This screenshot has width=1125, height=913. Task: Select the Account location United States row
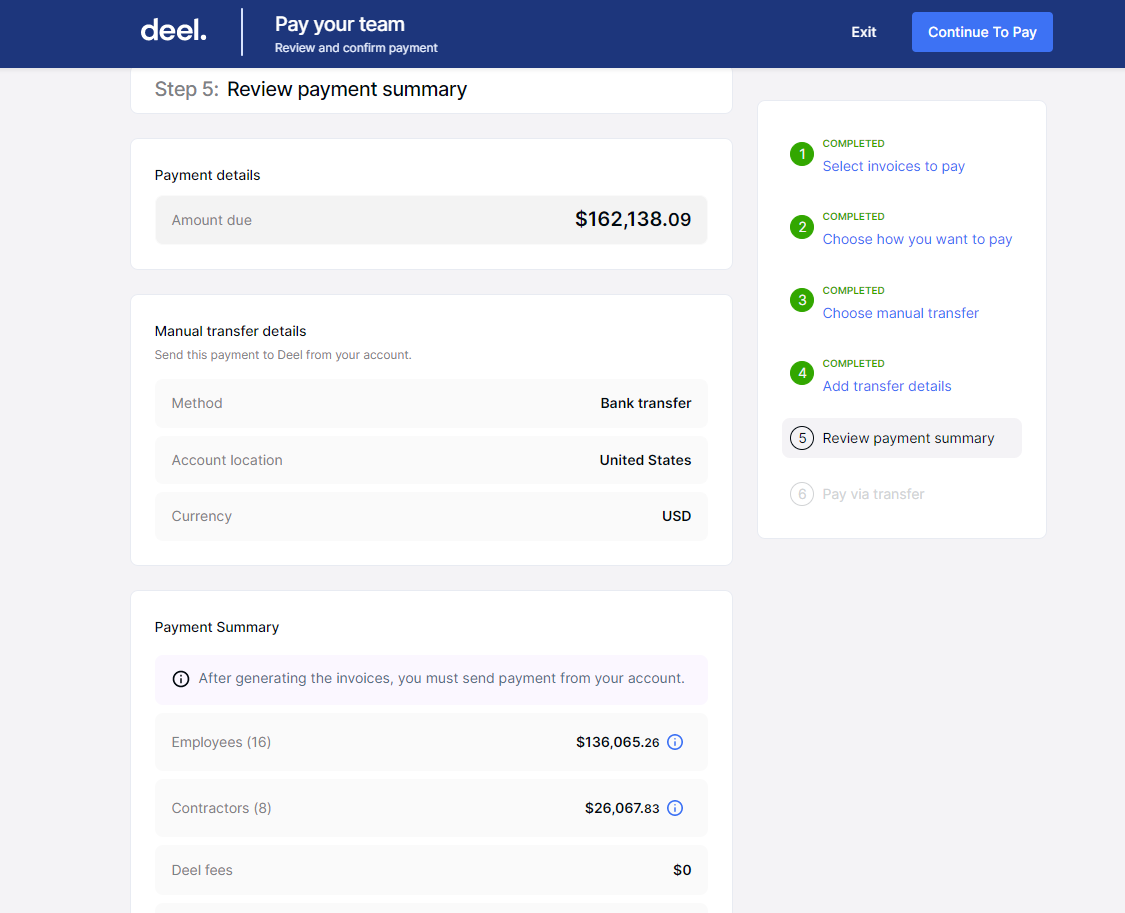click(x=431, y=460)
